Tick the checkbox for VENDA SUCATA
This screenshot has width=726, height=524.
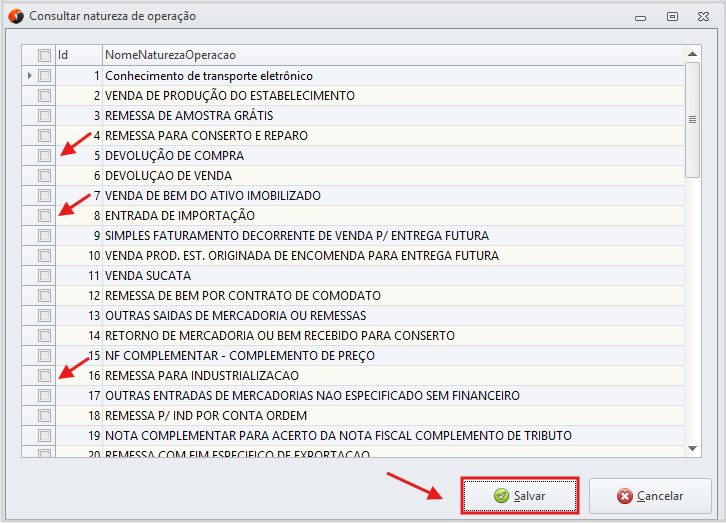[44, 275]
